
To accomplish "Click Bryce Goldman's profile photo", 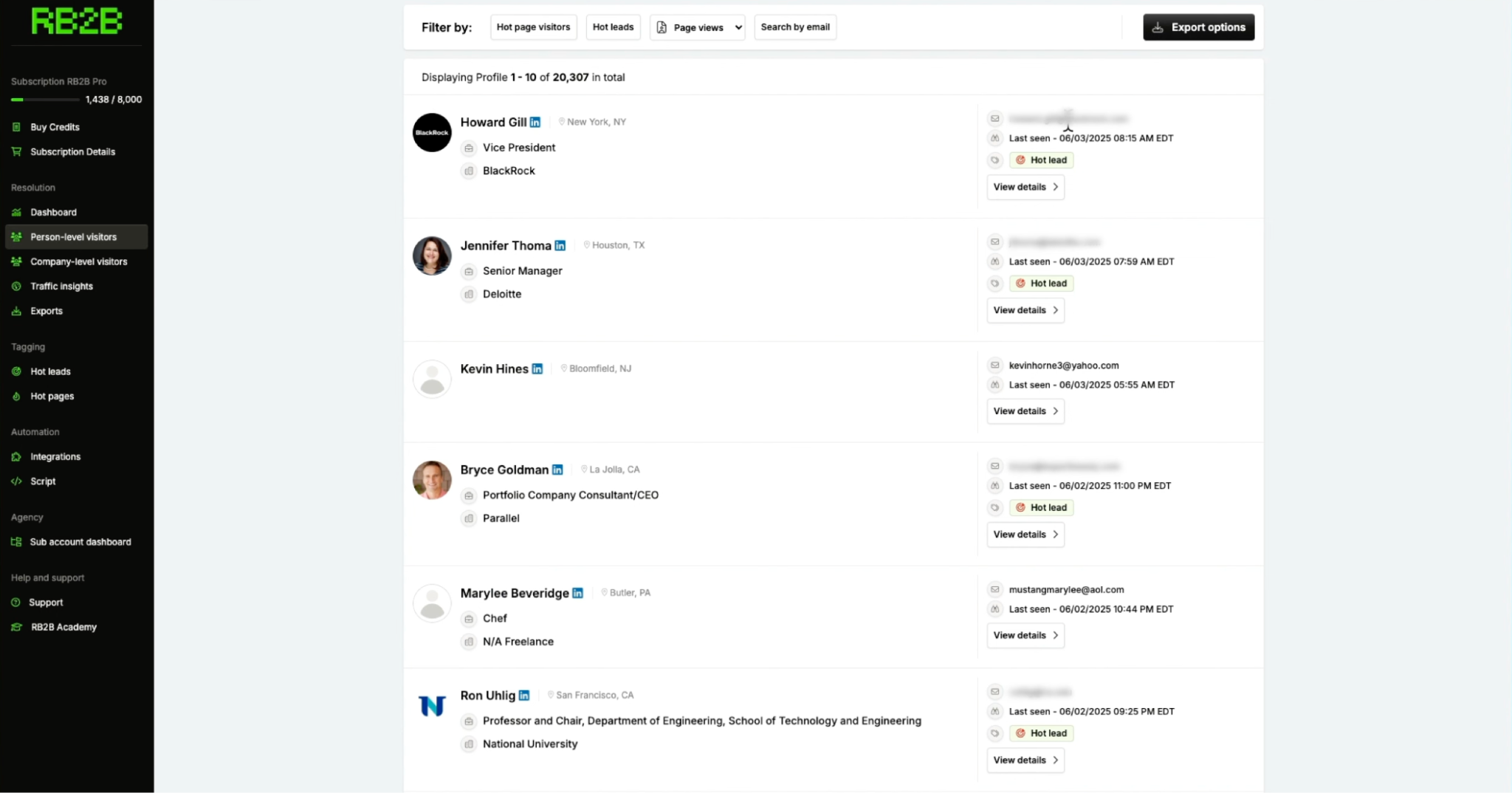I will (x=432, y=481).
